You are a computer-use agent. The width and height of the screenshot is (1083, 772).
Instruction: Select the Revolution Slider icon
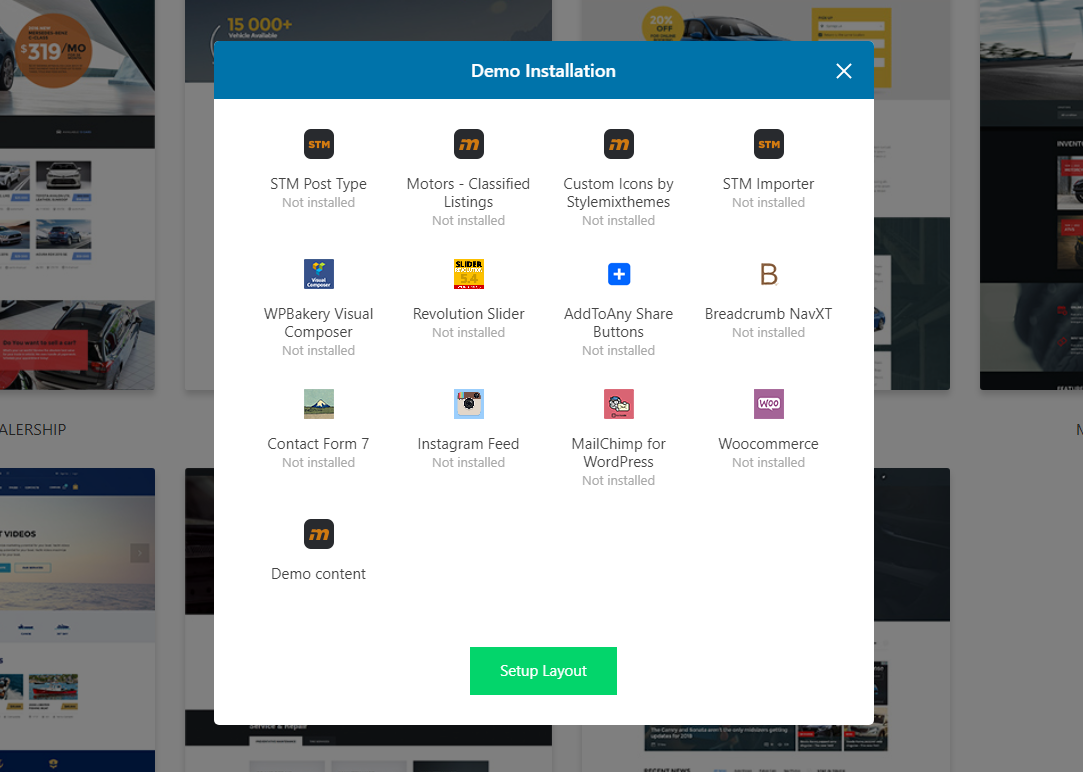(x=468, y=274)
